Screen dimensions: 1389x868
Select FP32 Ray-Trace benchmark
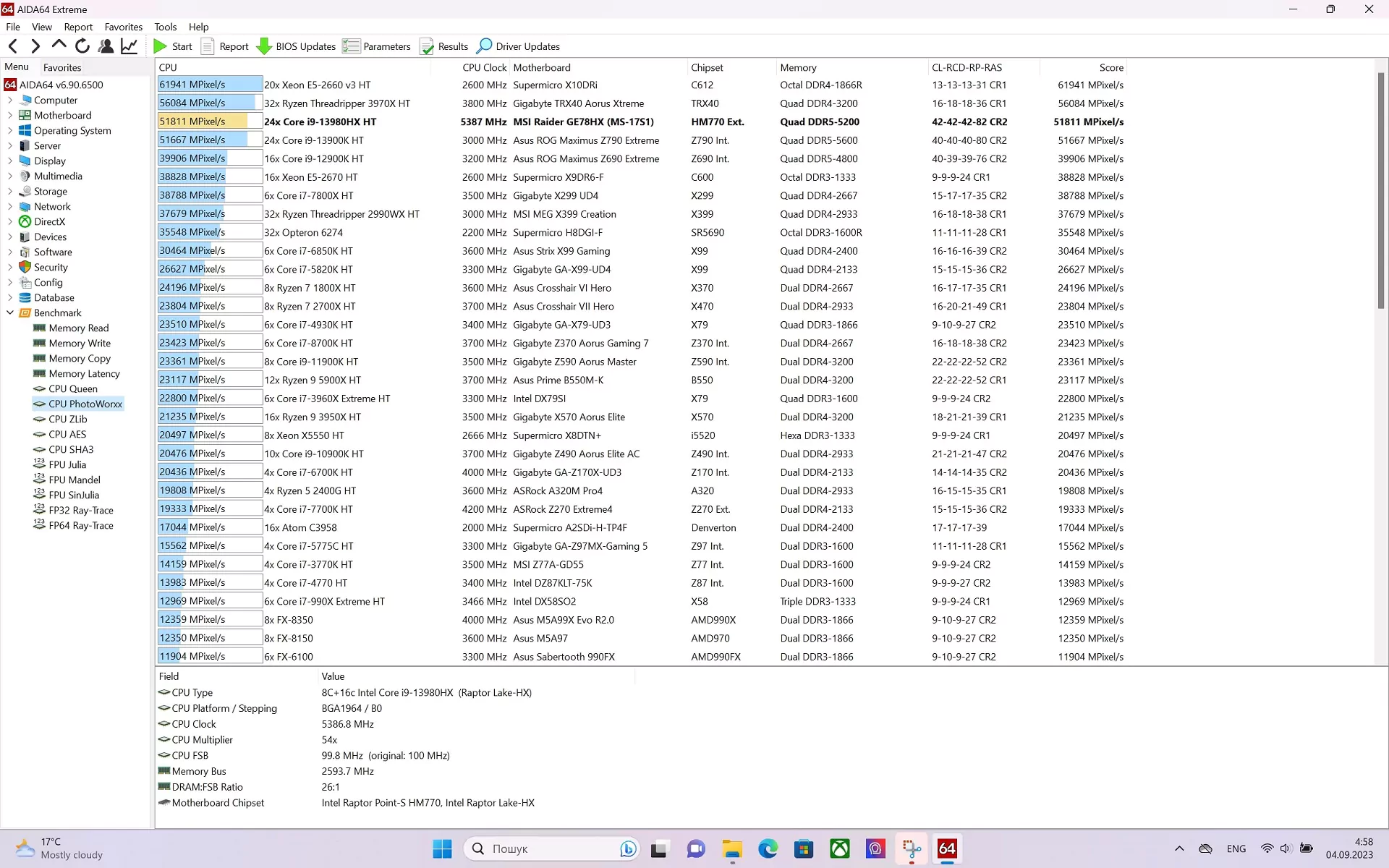(x=80, y=510)
